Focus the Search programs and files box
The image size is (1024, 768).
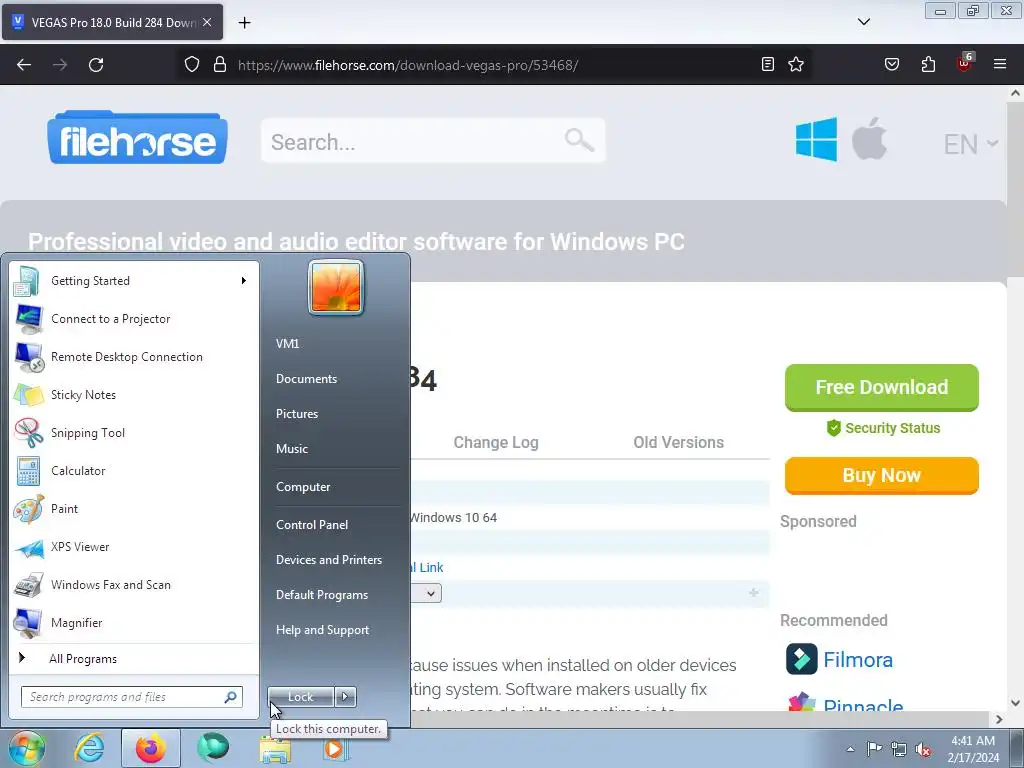pos(132,697)
